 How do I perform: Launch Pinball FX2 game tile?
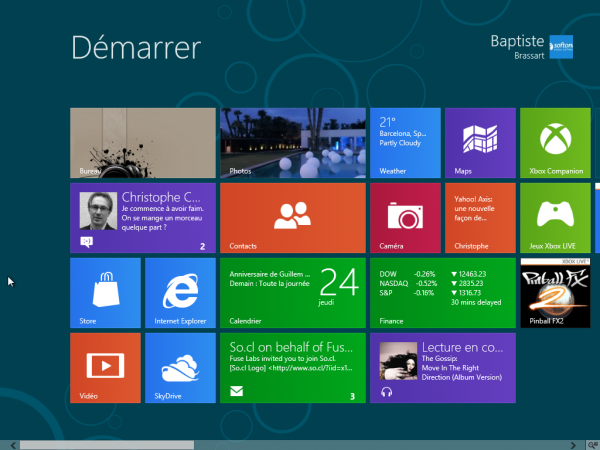(554, 293)
